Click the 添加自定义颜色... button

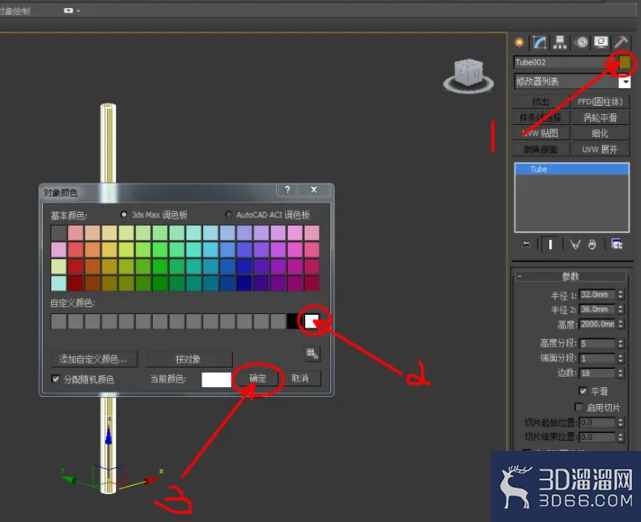point(94,359)
